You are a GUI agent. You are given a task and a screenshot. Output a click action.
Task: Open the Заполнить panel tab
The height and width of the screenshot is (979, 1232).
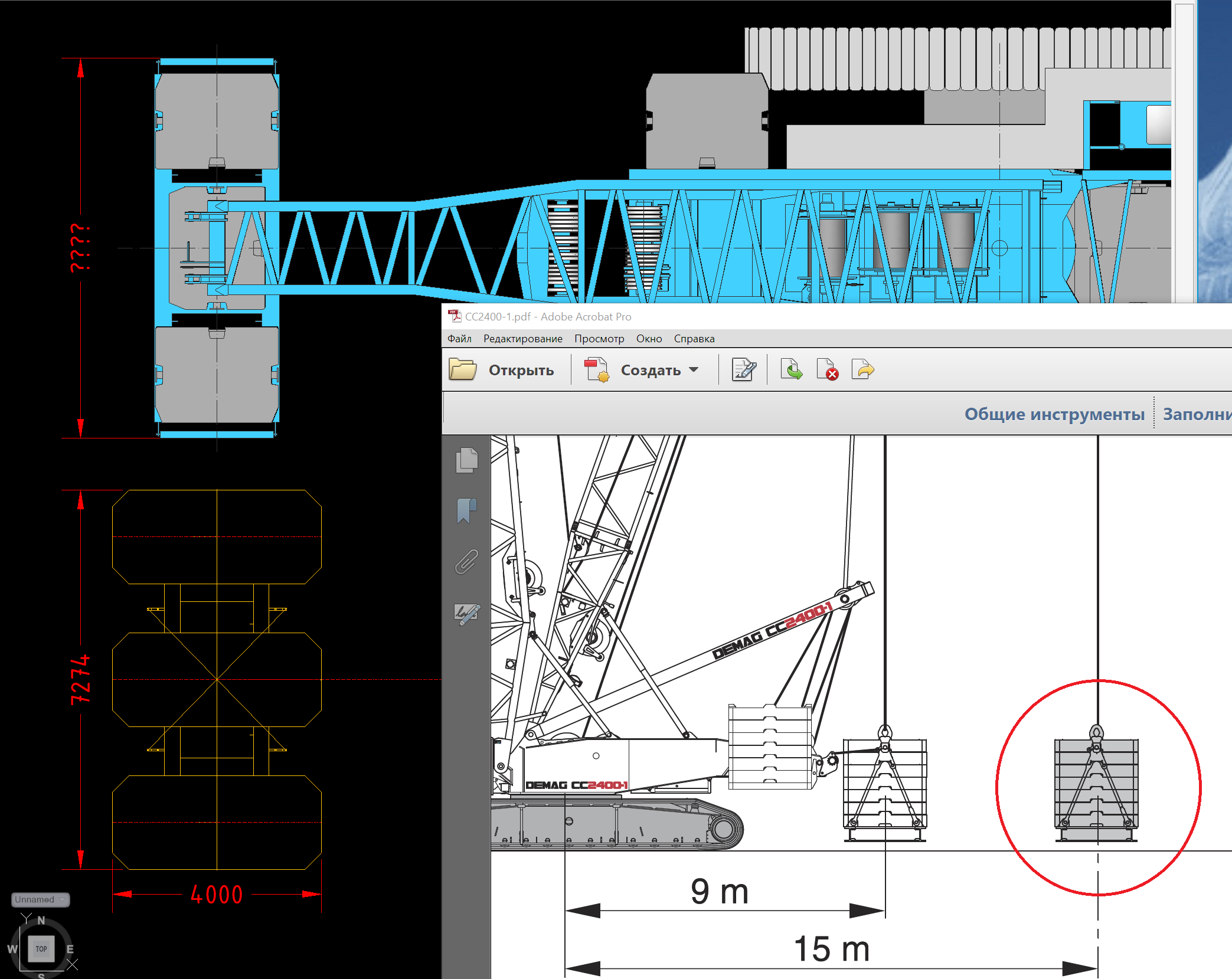coord(1197,414)
